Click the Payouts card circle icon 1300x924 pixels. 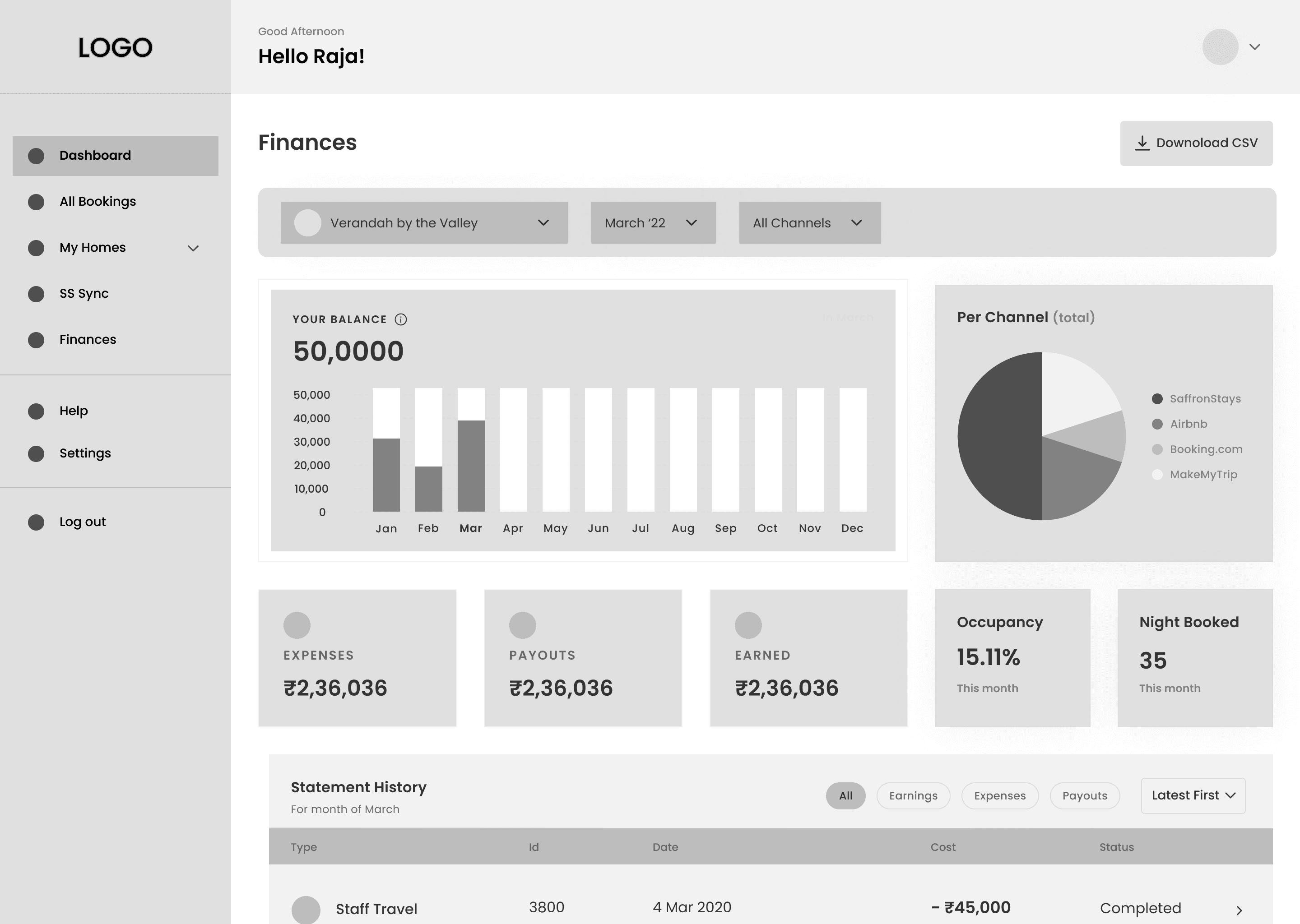pyautogui.click(x=523, y=625)
